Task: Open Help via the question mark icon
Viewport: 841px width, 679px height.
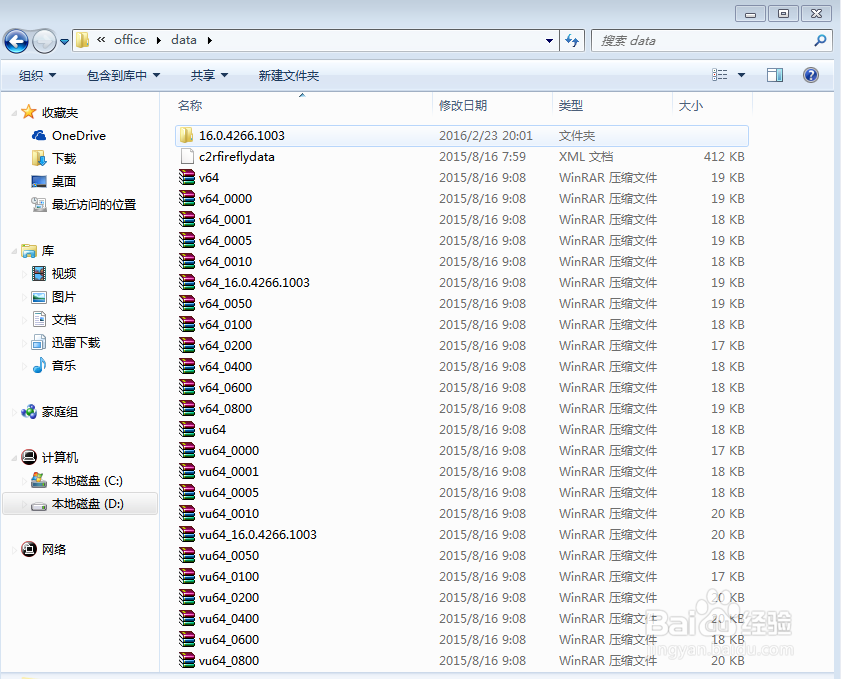Action: coord(810,74)
